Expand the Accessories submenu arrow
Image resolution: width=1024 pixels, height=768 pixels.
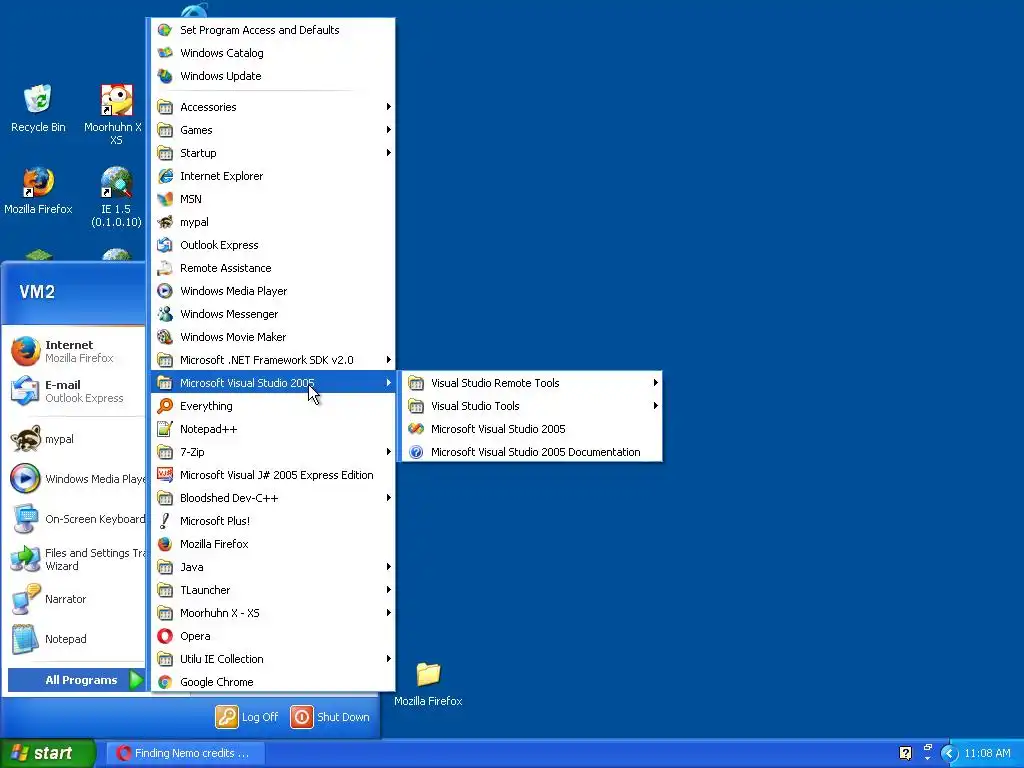(389, 106)
